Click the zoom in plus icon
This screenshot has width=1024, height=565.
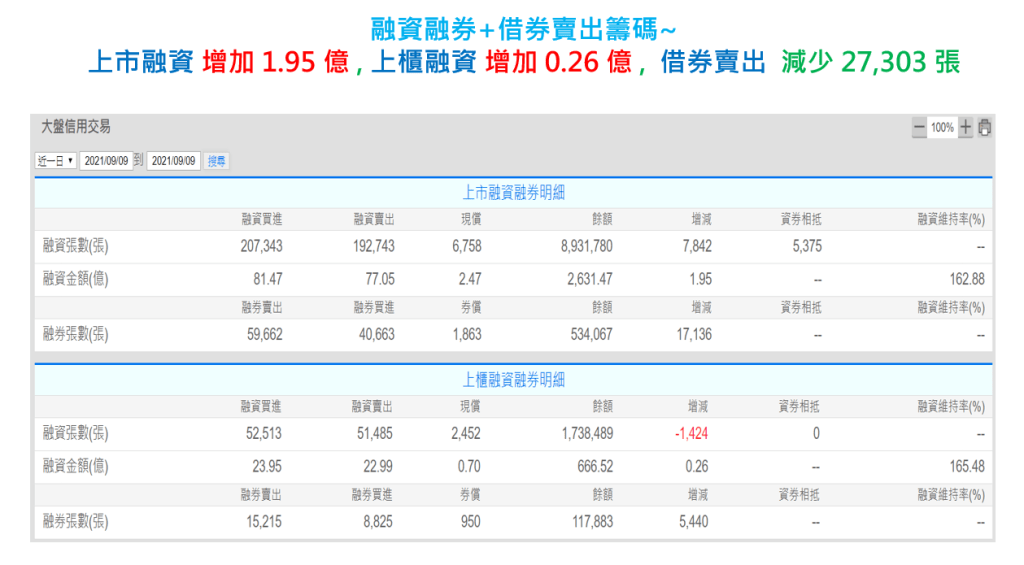(965, 128)
